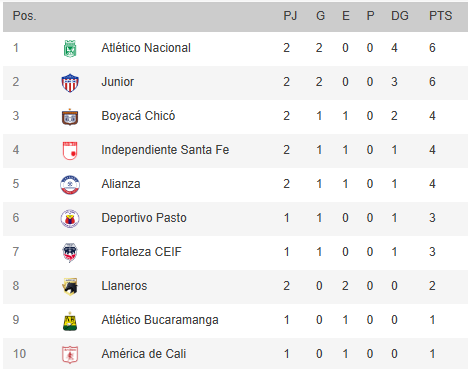Select the Deportivo Pasto team name
Viewport: 468px width, 369px height.
(144, 218)
